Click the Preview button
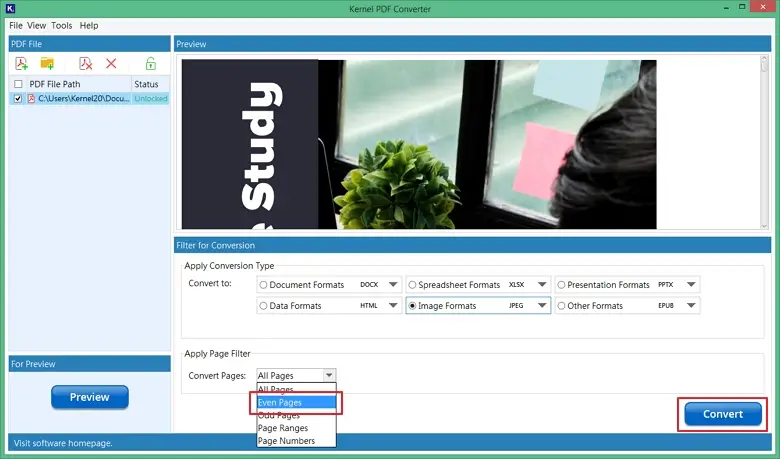780x459 pixels. tap(90, 397)
